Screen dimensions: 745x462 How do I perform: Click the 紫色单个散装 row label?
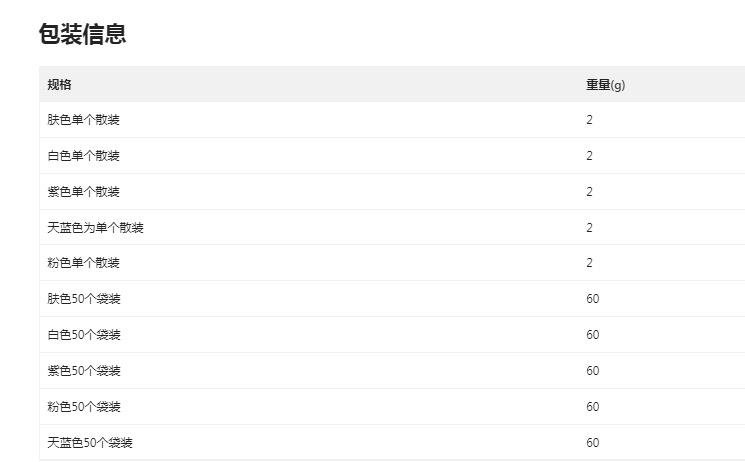(84, 192)
